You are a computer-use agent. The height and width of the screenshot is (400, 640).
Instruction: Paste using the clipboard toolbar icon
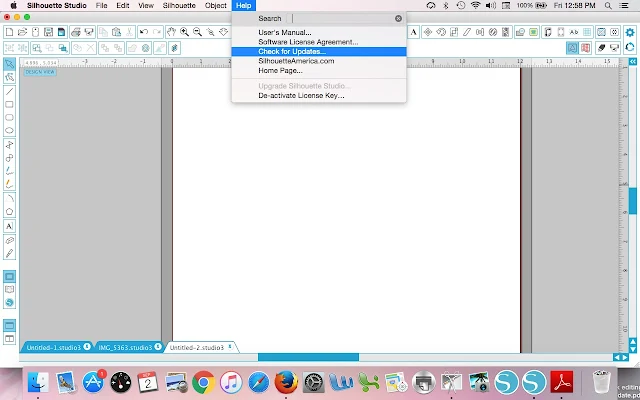pos(116,32)
